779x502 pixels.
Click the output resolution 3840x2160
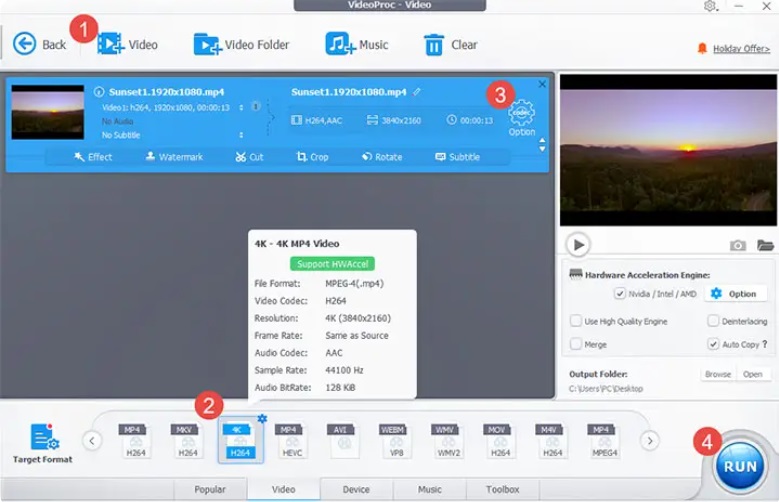pos(393,120)
